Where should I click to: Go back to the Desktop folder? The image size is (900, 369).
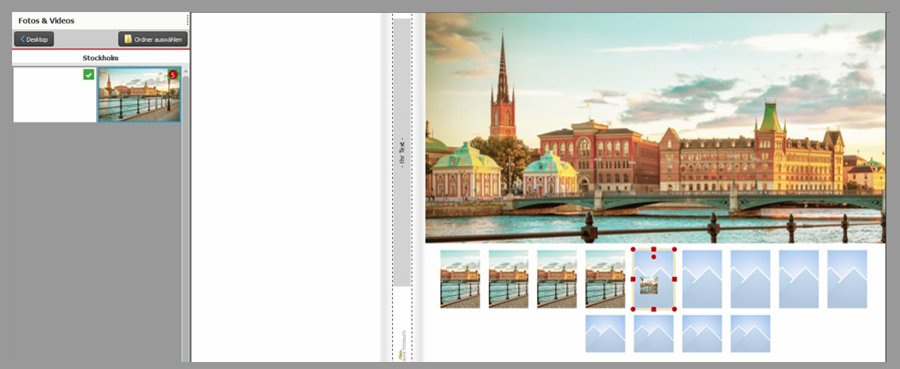pos(34,40)
